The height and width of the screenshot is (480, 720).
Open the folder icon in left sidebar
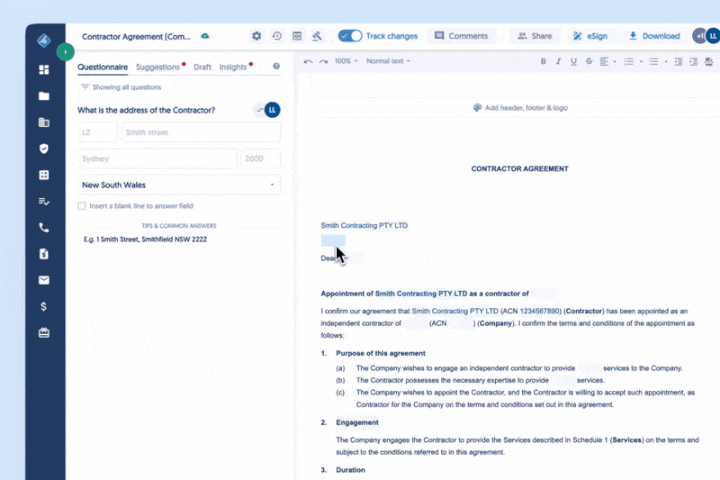point(44,96)
